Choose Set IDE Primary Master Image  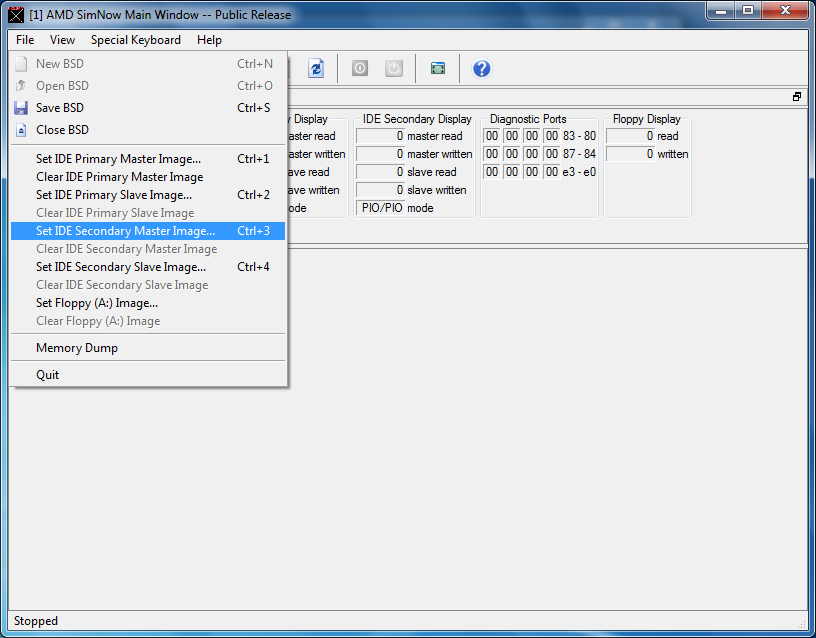click(x=148, y=159)
